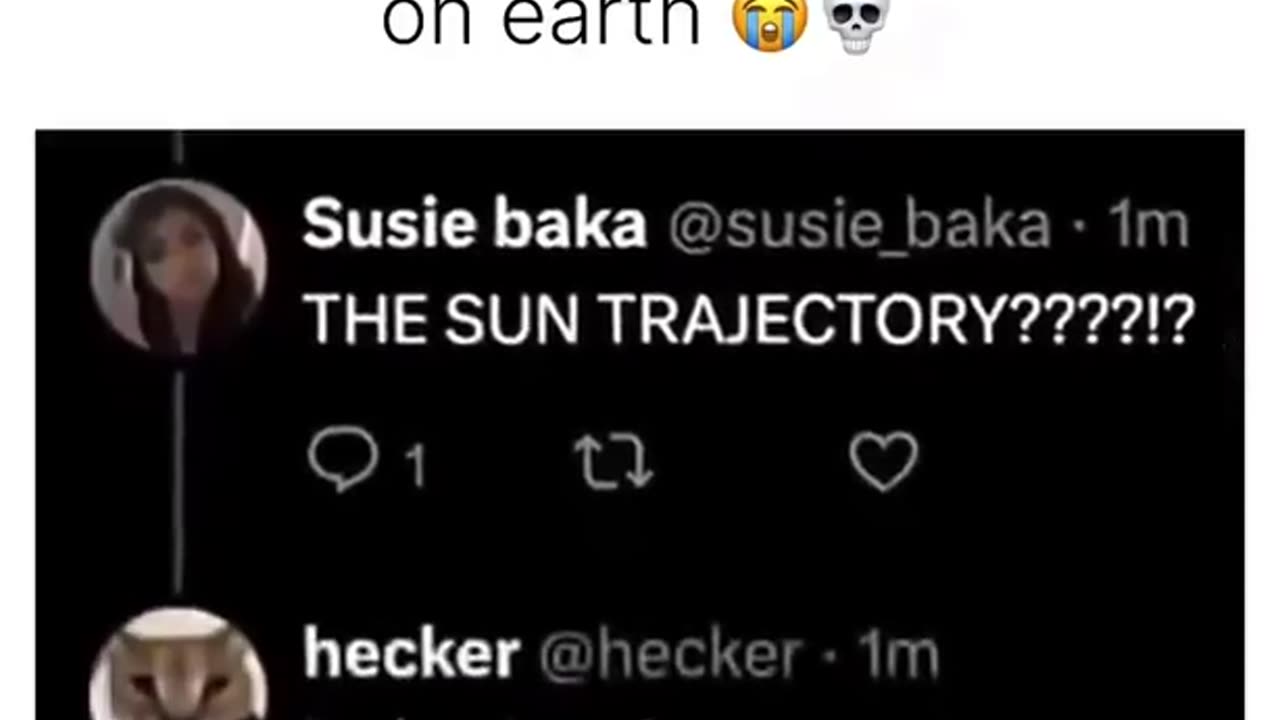
Task: Click the reply speech bubble icon
Action: (343, 462)
